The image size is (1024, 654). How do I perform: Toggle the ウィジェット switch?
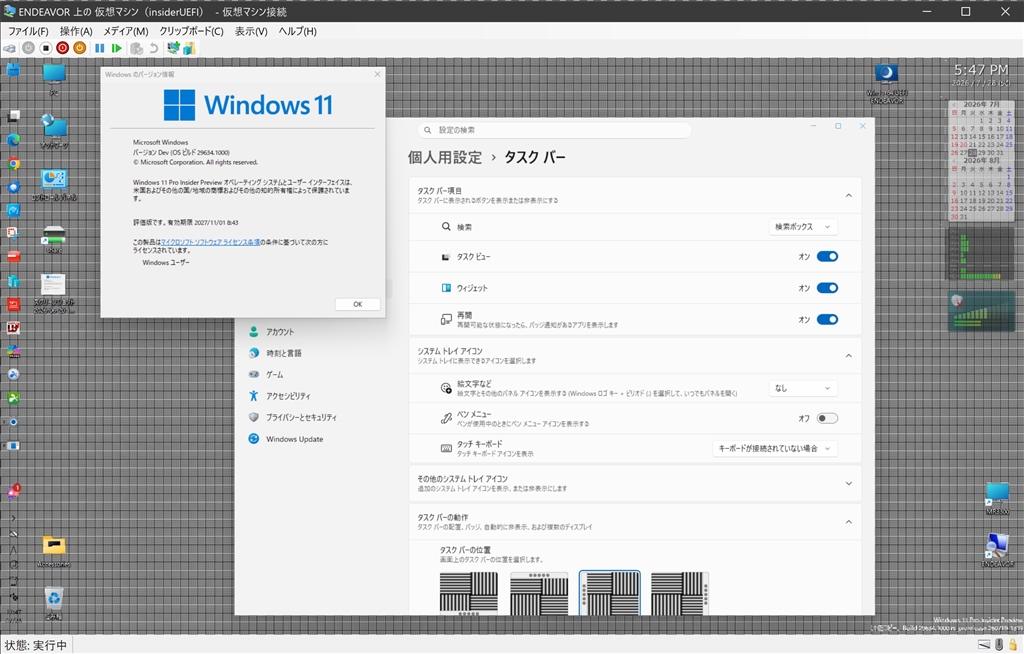[x=827, y=288]
